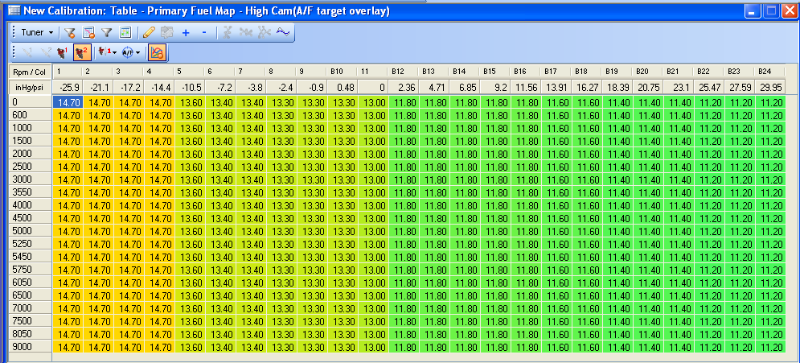
Task: Toggle the low cam 1 map button
Action: (x=62, y=52)
